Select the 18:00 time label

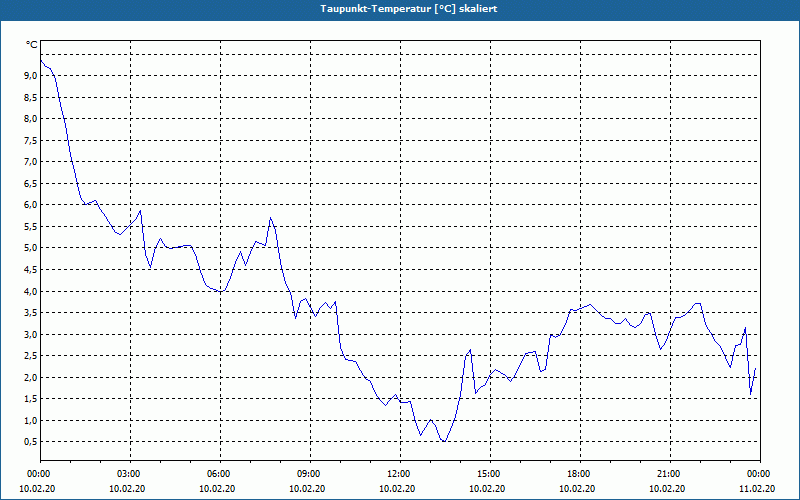(580, 474)
